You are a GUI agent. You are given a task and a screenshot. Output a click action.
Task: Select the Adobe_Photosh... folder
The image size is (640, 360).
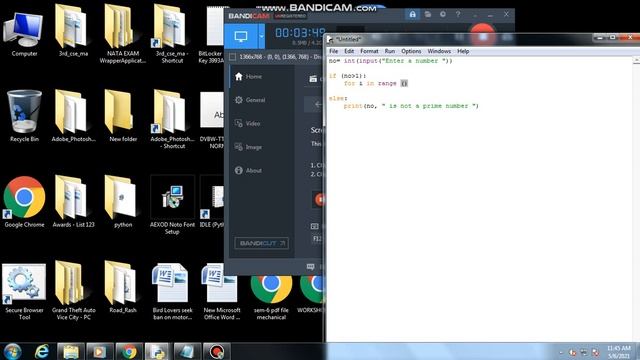pos(73,116)
